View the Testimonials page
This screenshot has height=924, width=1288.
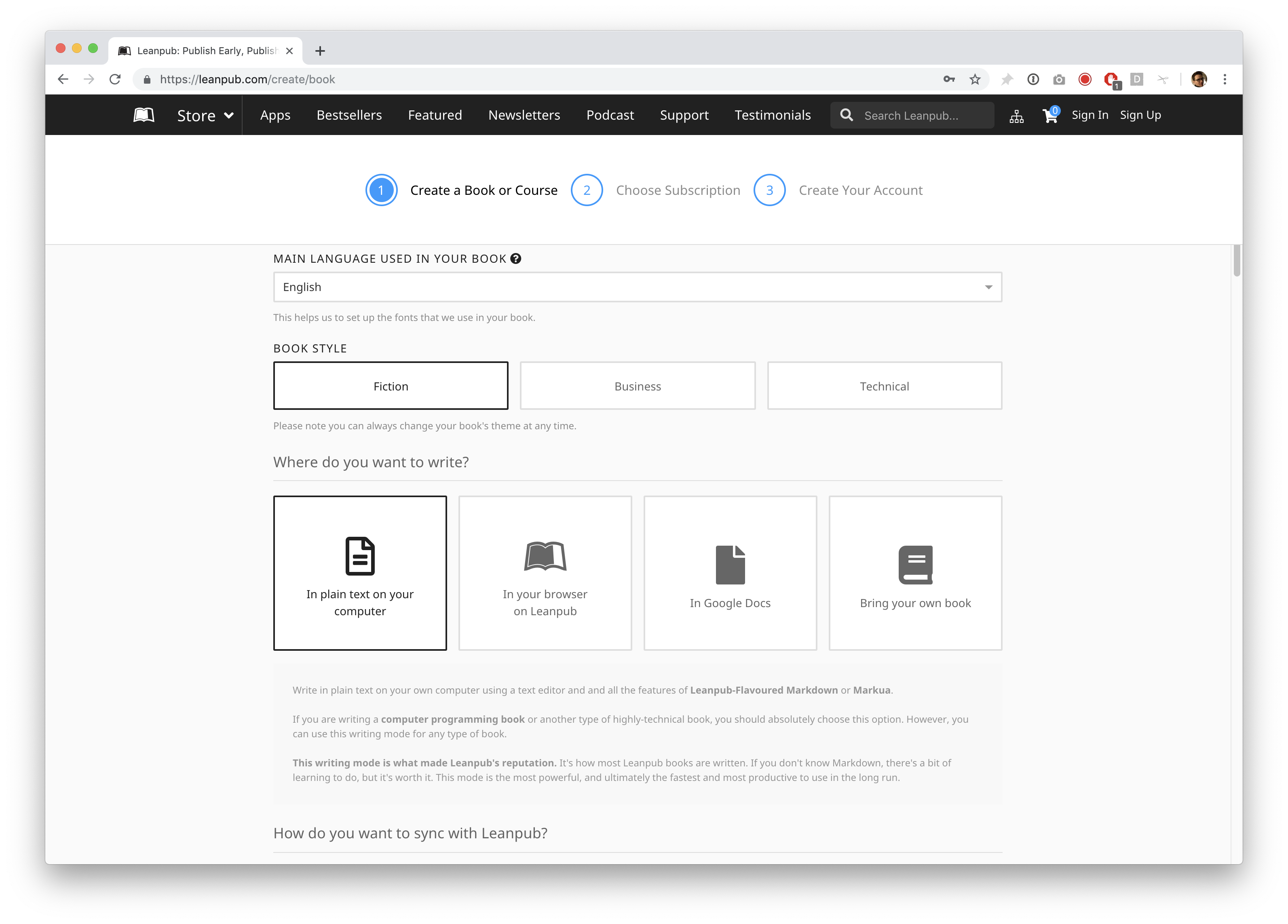click(x=772, y=115)
